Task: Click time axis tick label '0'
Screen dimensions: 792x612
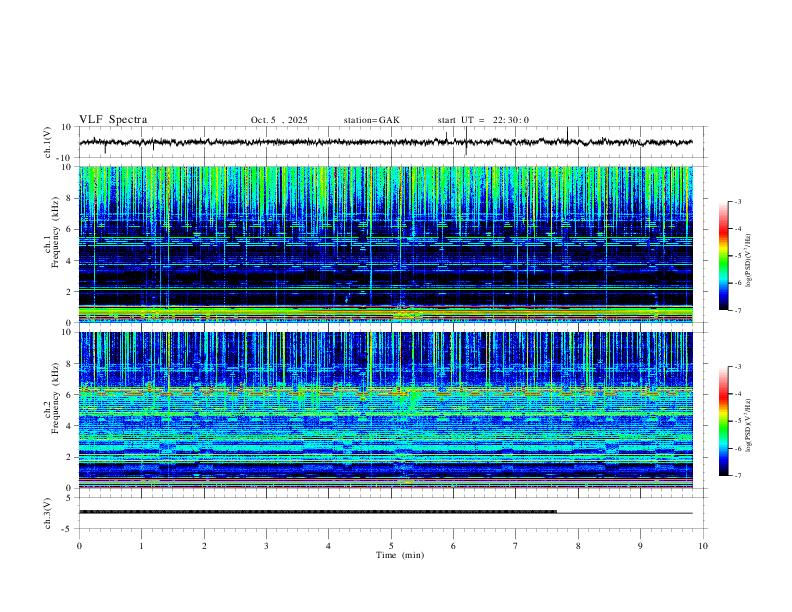Action: pyautogui.click(x=79, y=546)
